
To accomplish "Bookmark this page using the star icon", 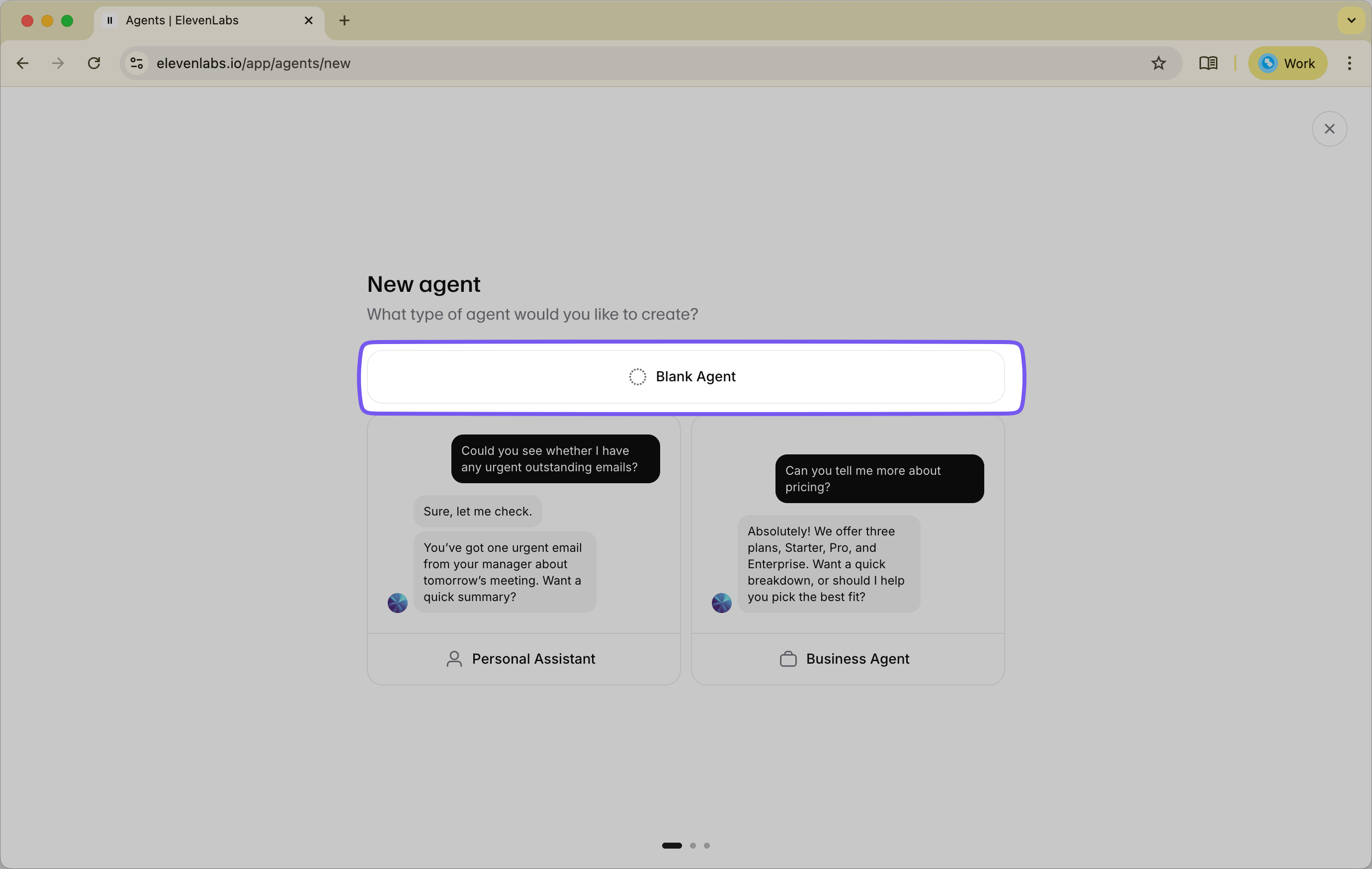I will pos(1158,63).
